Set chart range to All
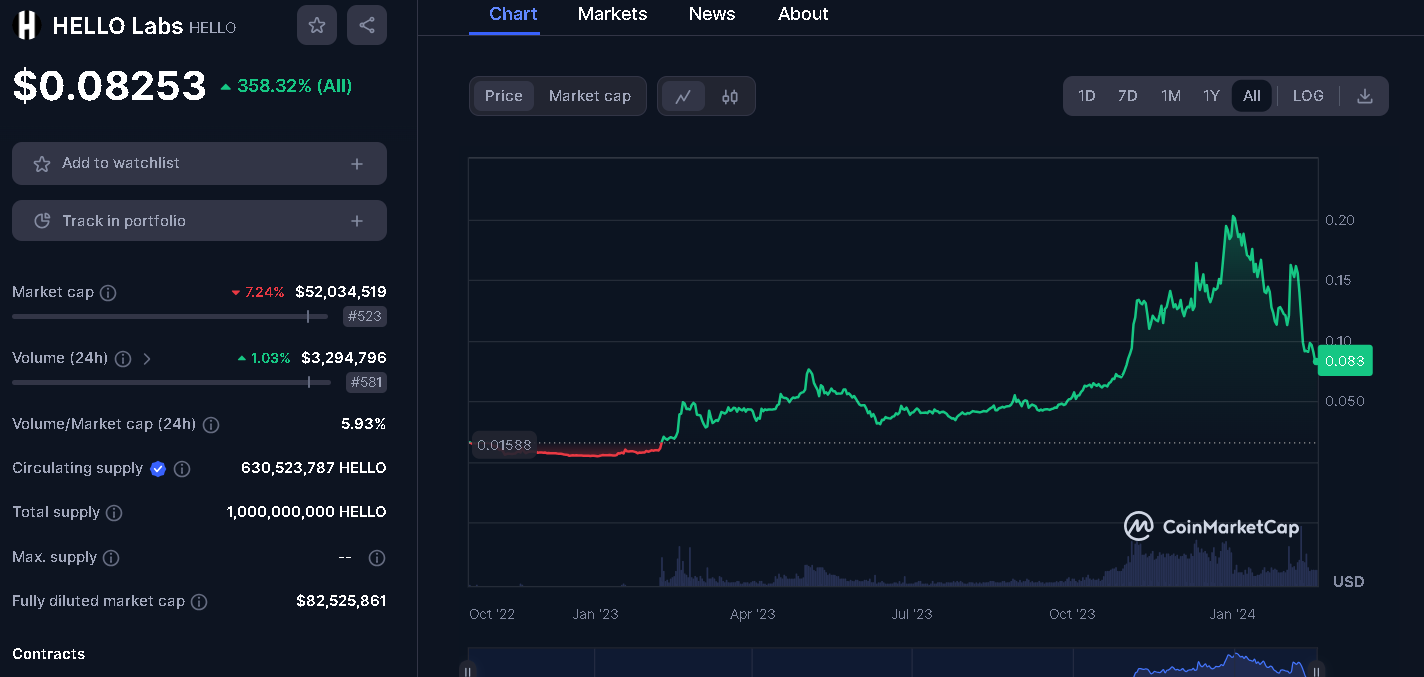Screen dimensions: 1424x677 tap(1252, 96)
